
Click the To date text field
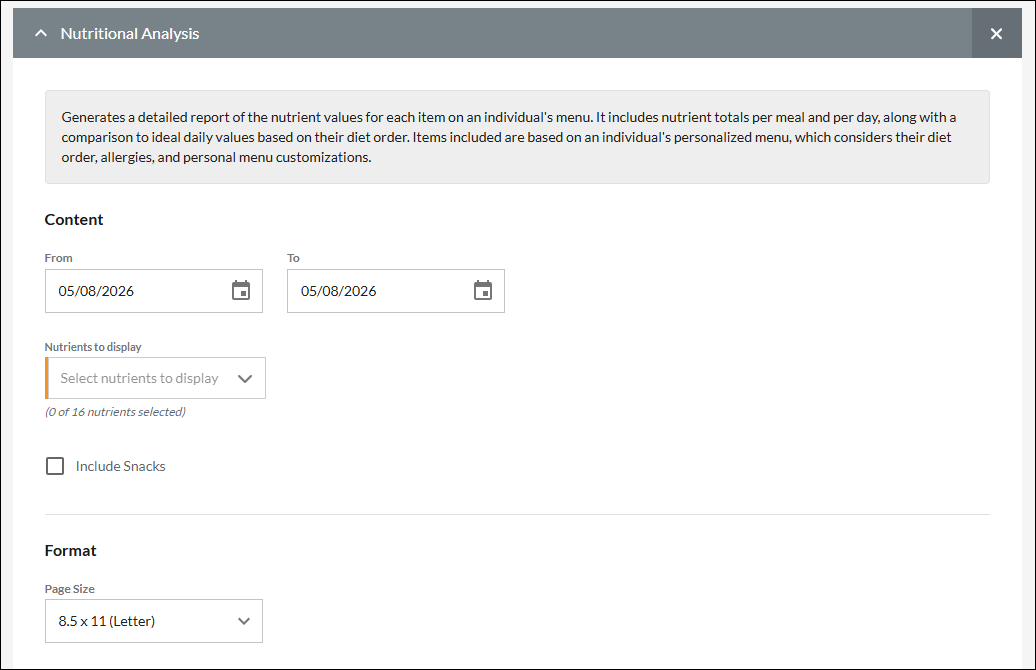[395, 291]
